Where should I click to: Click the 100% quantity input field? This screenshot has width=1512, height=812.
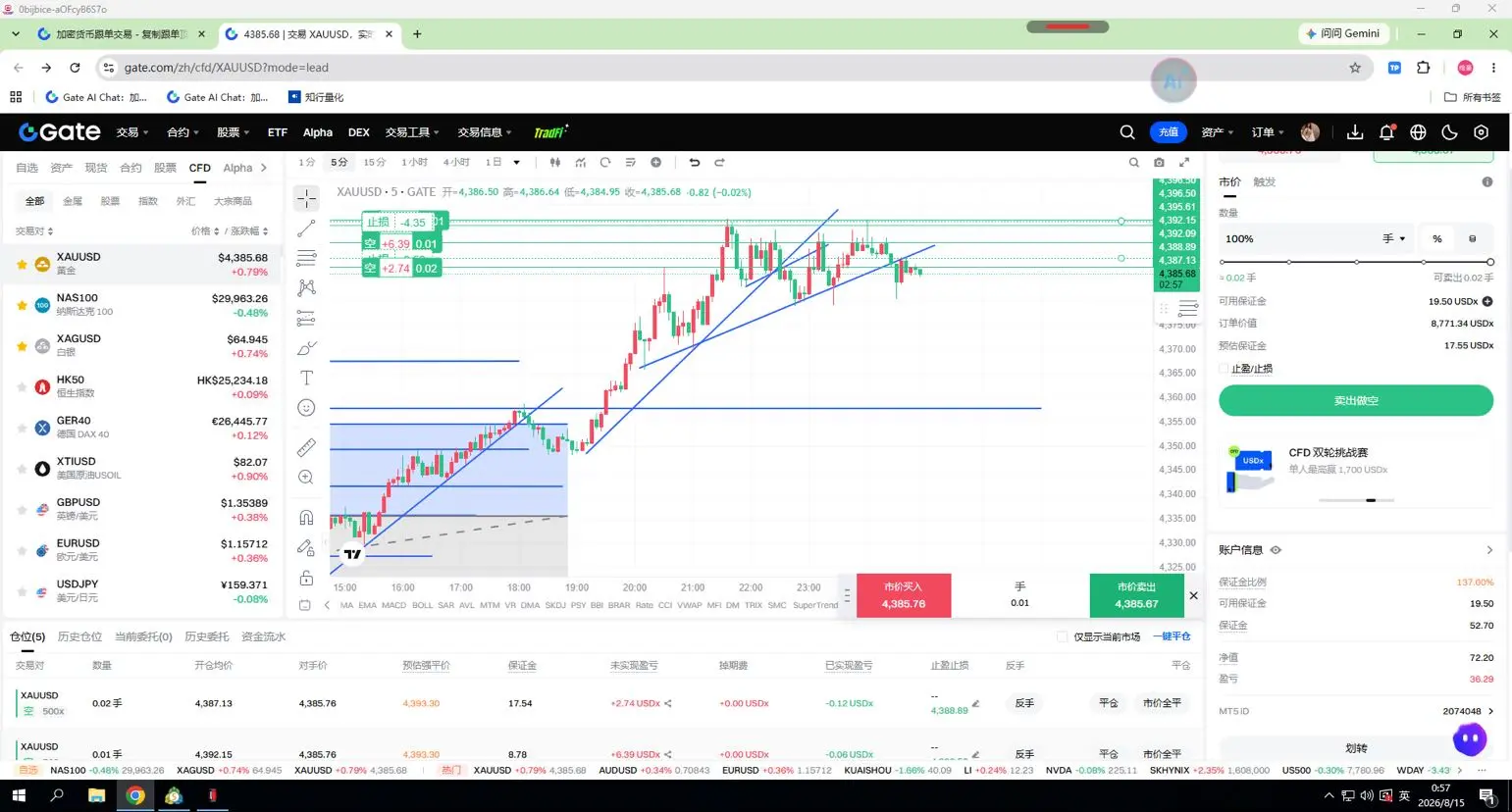click(x=1297, y=238)
